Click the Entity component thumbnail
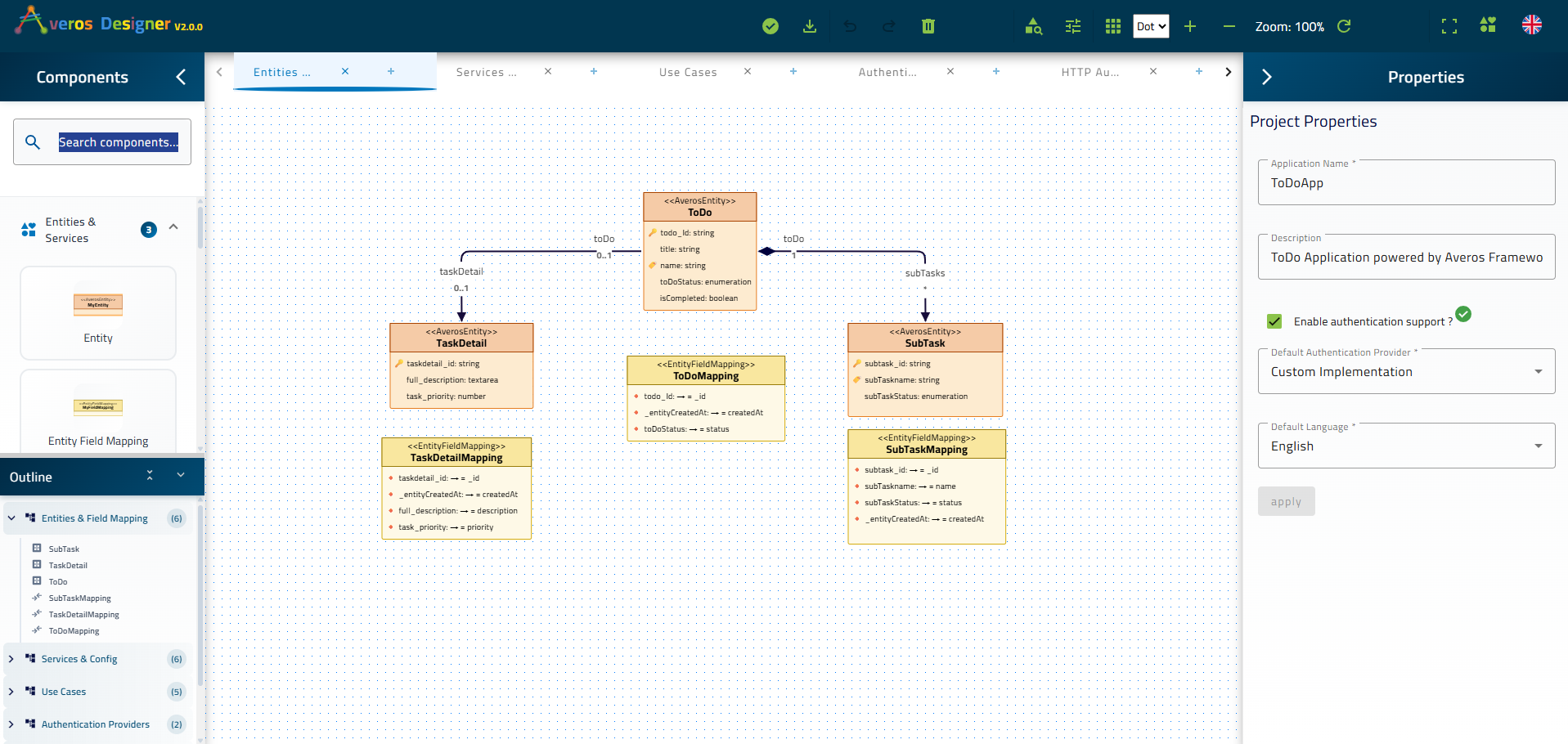The height and width of the screenshot is (744, 1568). coord(98,313)
